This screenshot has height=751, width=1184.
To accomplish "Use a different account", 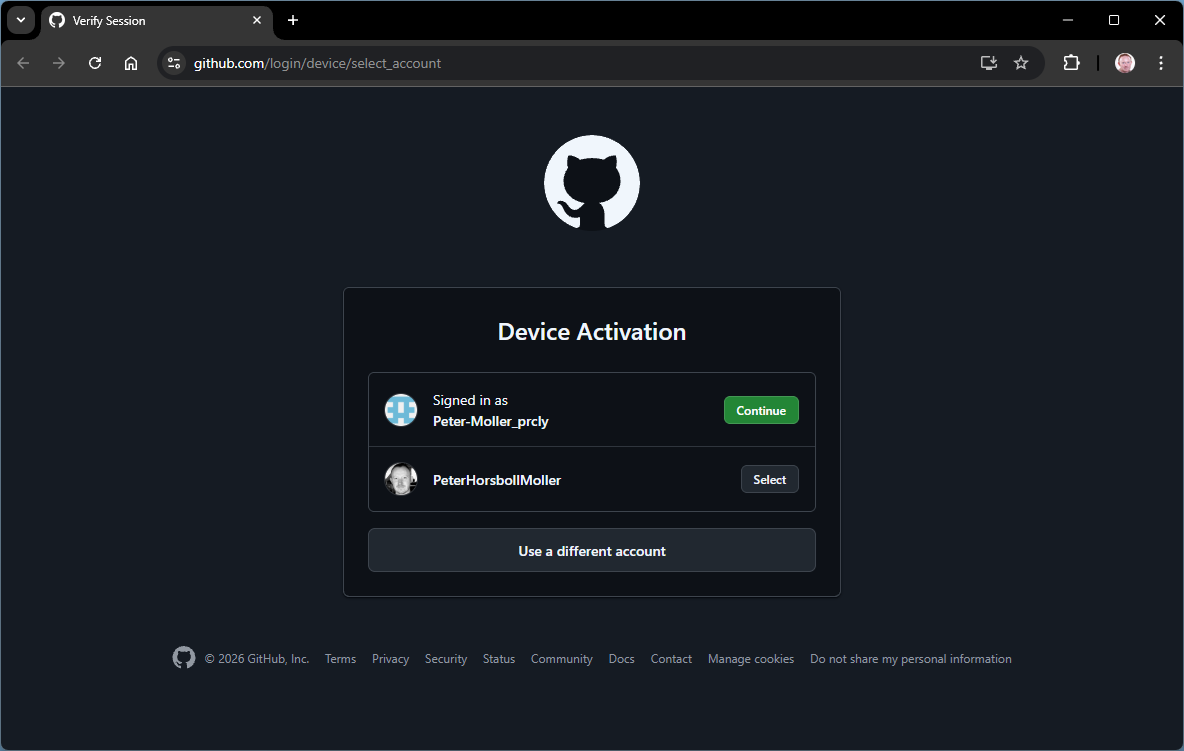I will pos(591,551).
